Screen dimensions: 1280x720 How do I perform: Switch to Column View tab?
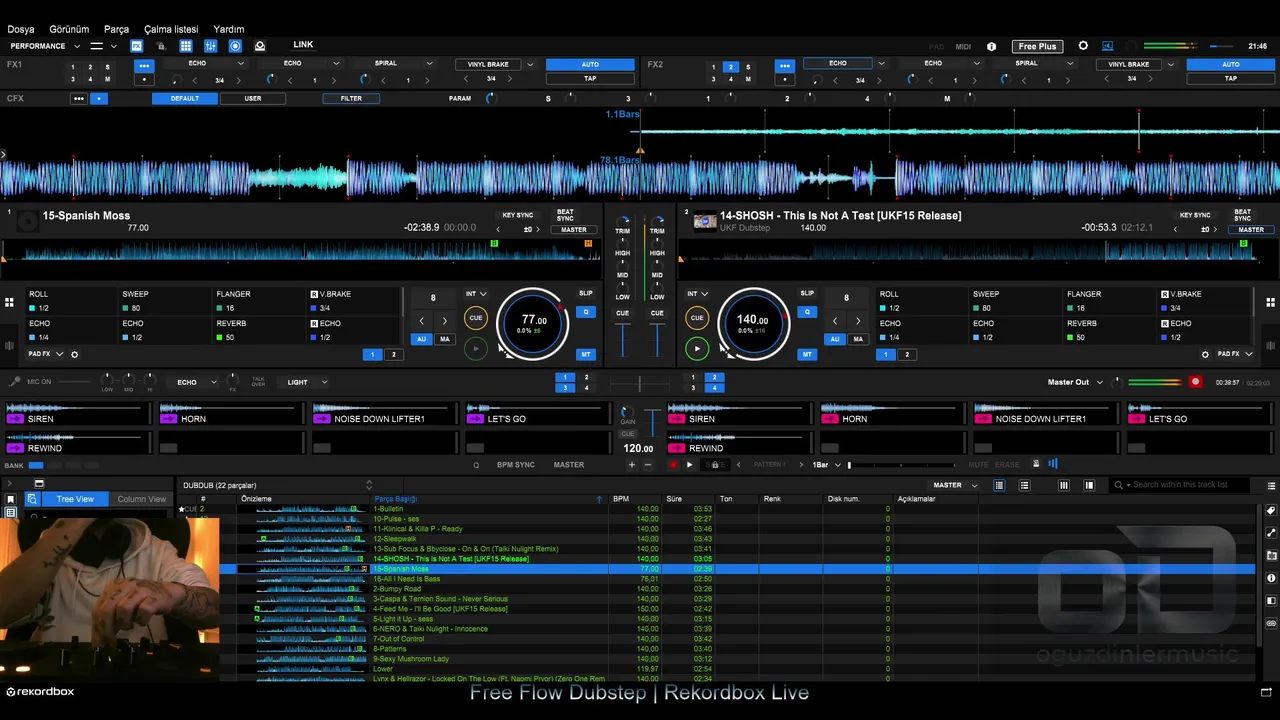(141, 499)
